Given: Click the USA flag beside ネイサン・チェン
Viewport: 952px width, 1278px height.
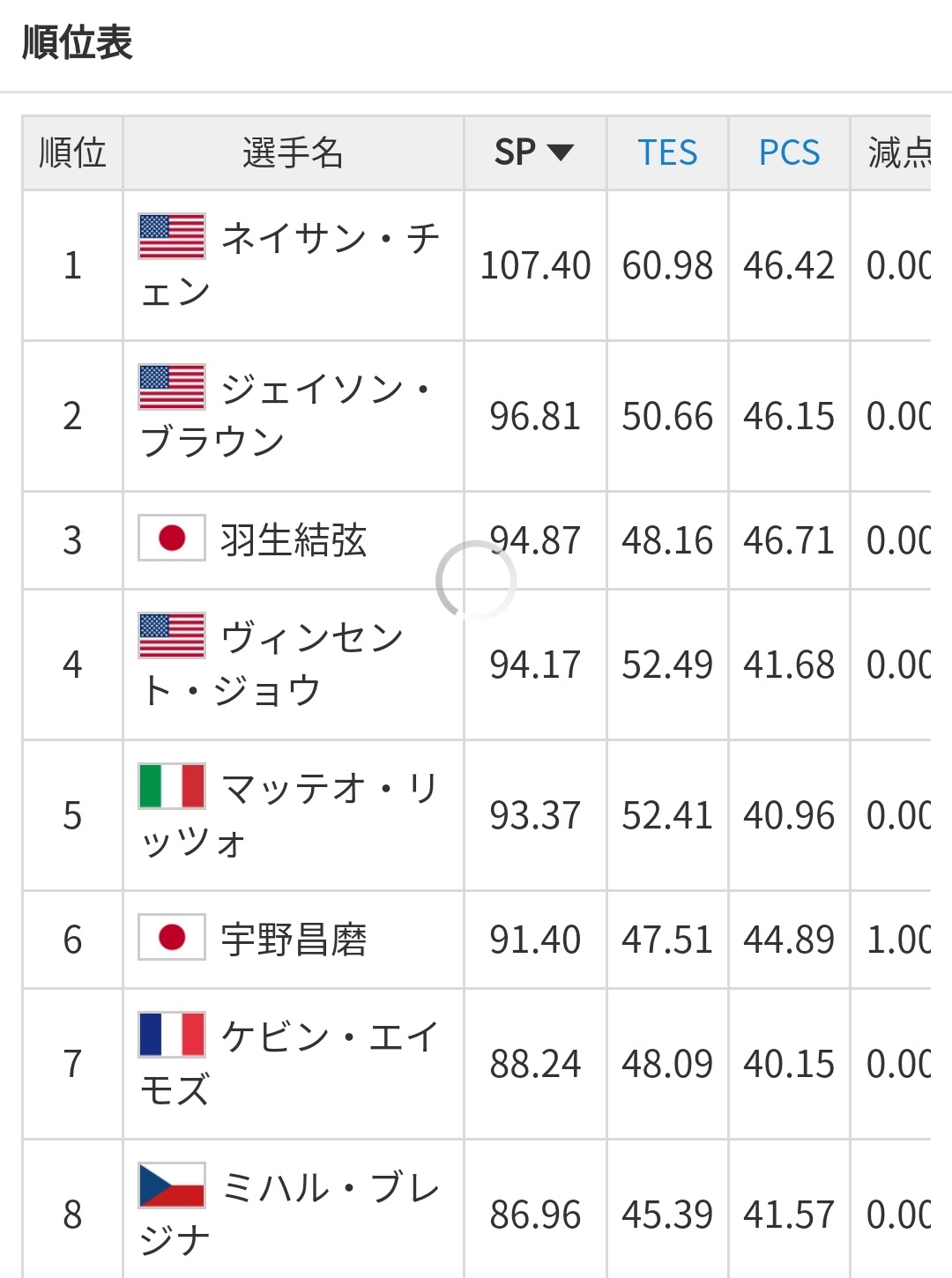Looking at the screenshot, I should tap(172, 236).
